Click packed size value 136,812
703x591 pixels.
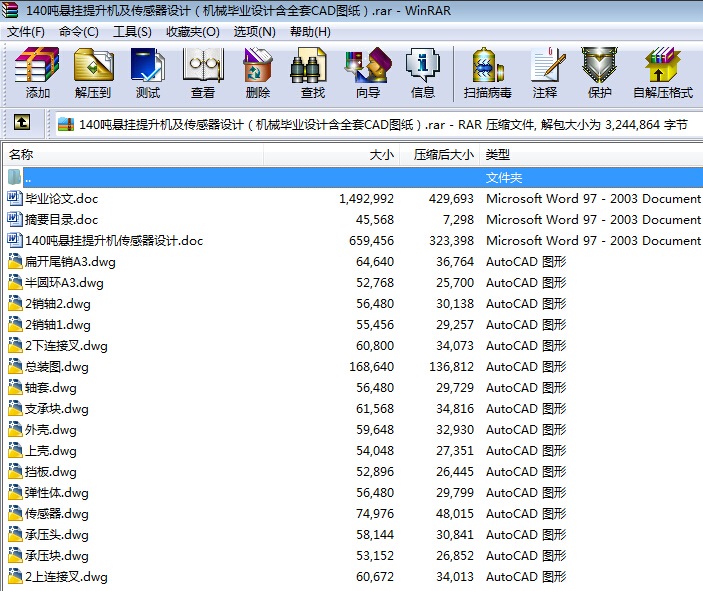click(451, 367)
